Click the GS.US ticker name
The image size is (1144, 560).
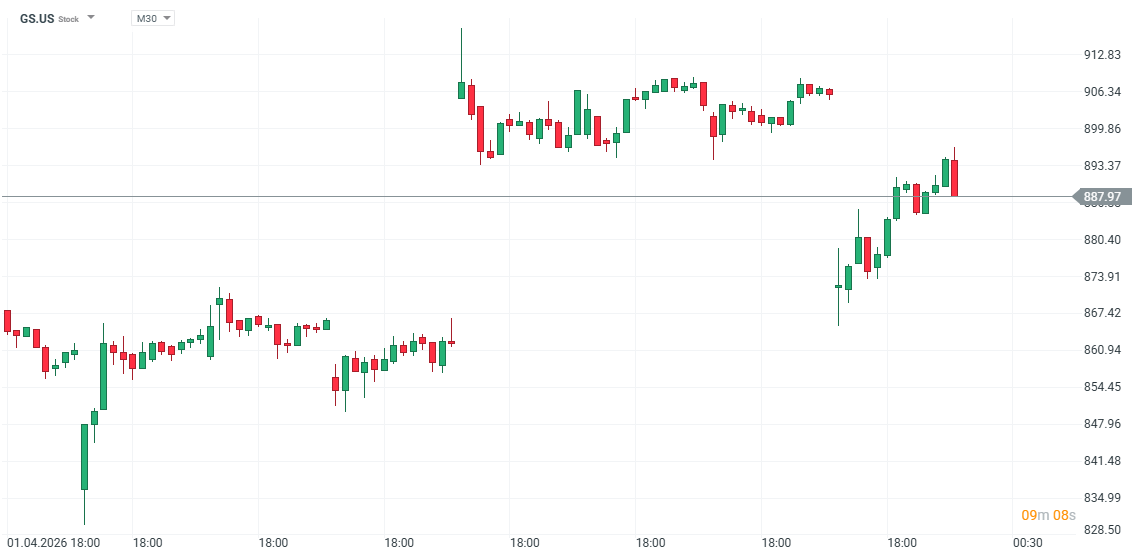click(37, 19)
